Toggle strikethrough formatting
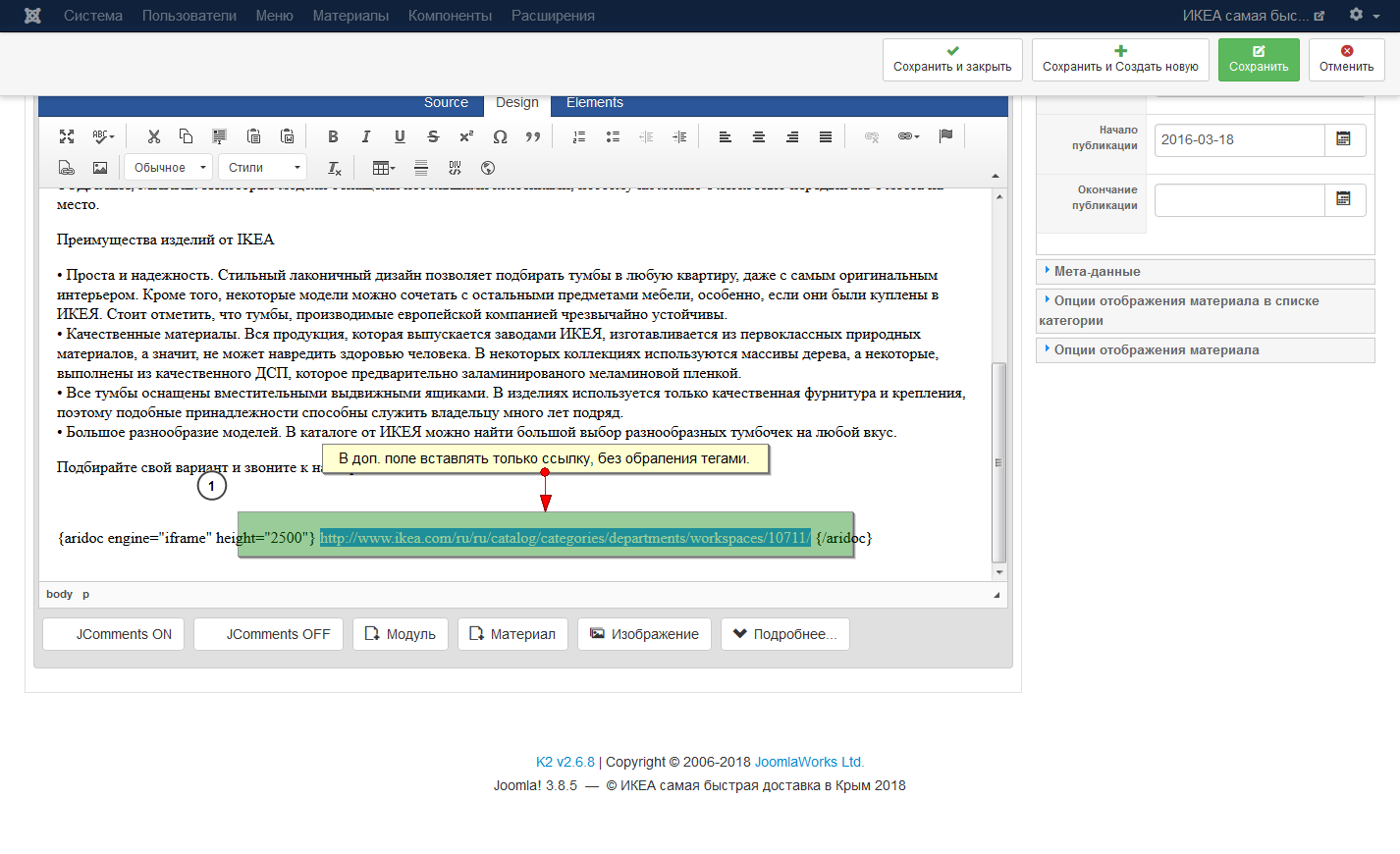The height and width of the screenshot is (854, 1400). click(x=433, y=136)
